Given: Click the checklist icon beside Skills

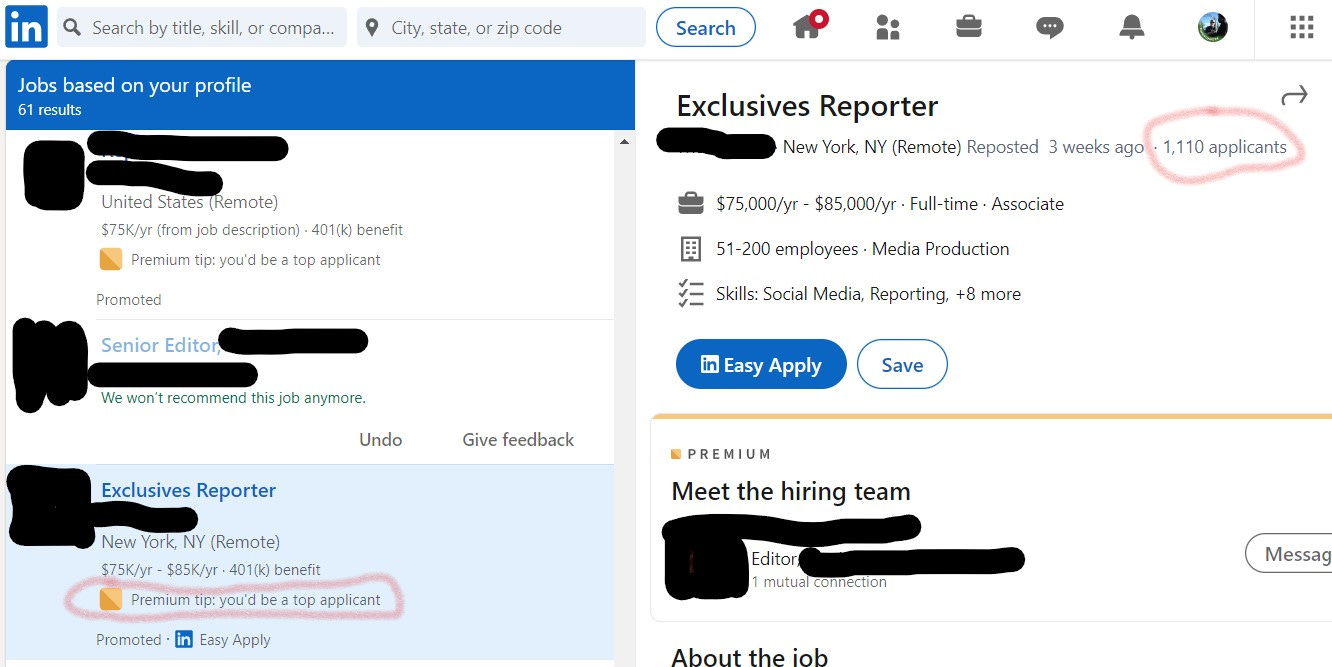Looking at the screenshot, I should [690, 294].
